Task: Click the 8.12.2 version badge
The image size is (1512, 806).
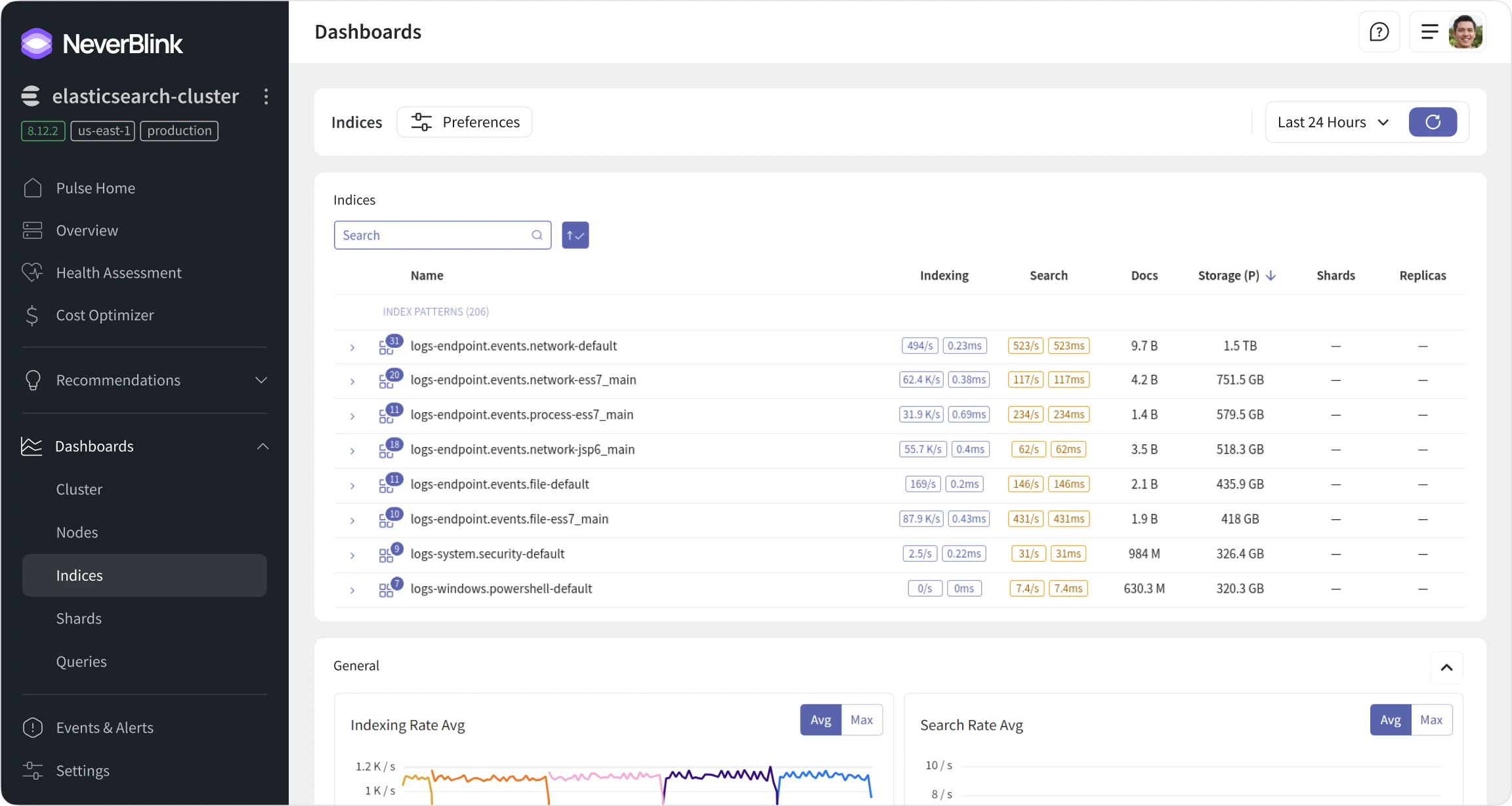Action: (x=43, y=131)
